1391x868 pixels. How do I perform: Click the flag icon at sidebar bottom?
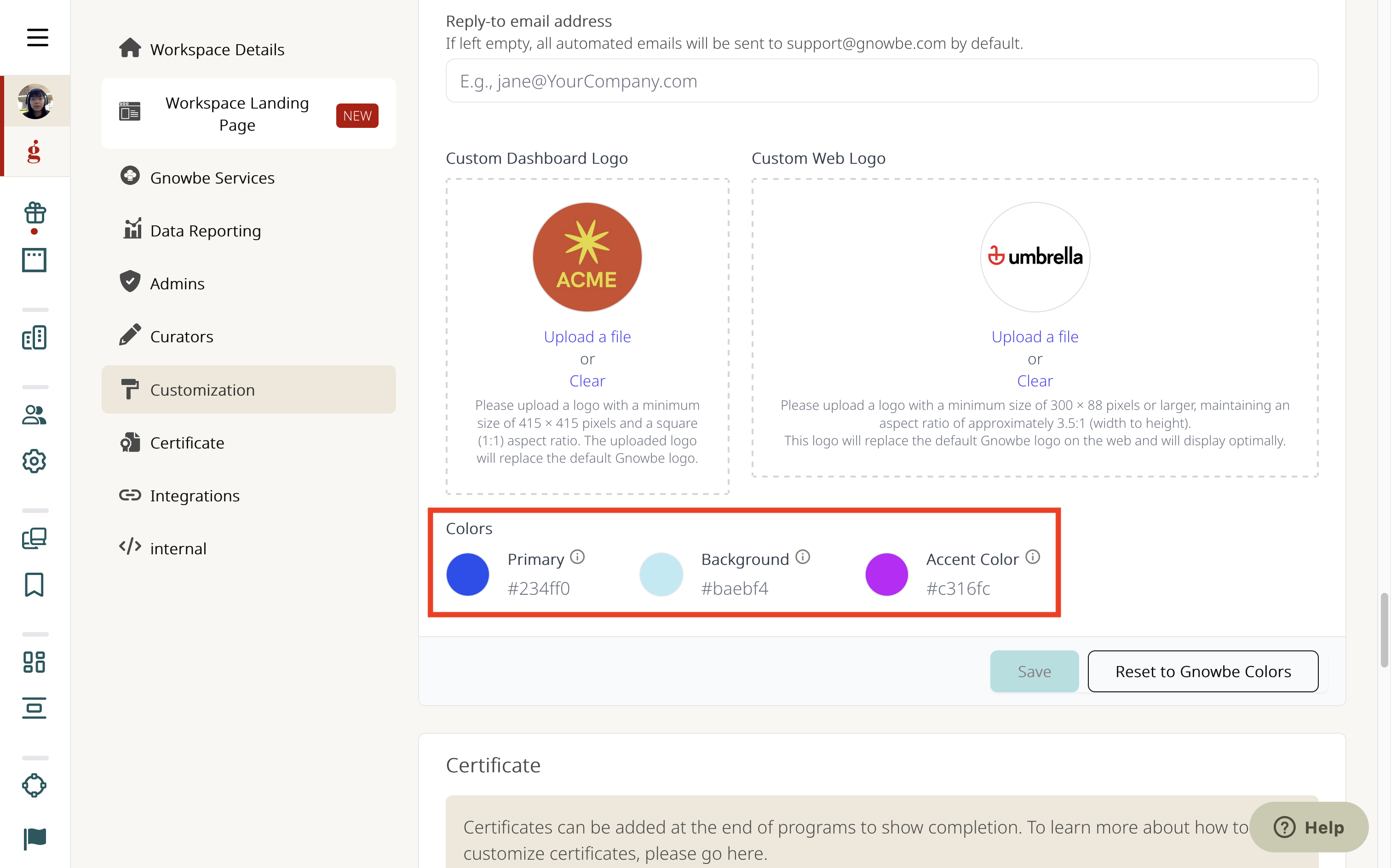click(x=34, y=838)
